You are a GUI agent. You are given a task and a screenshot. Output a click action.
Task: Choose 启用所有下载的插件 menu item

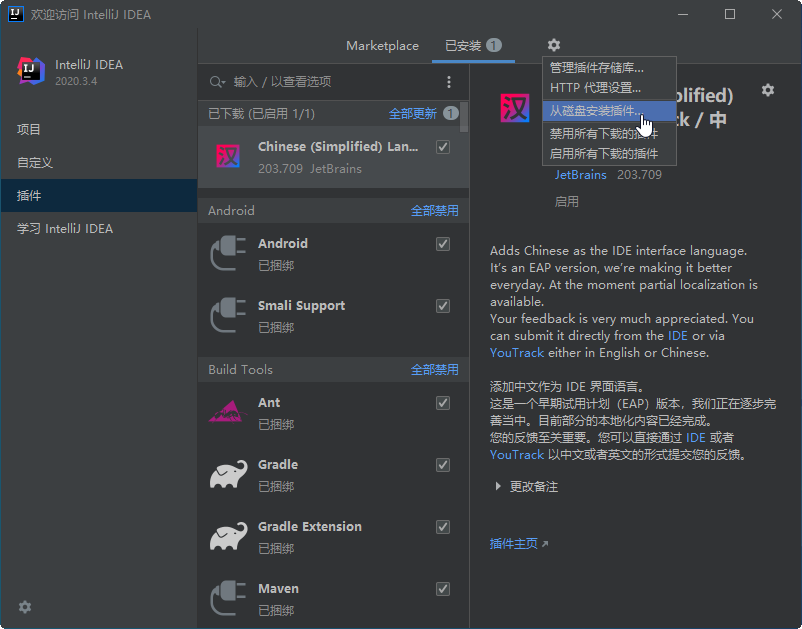tap(609, 153)
